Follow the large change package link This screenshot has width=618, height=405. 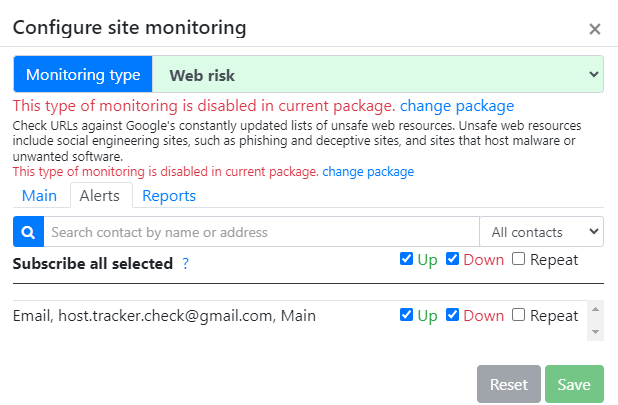point(457,106)
